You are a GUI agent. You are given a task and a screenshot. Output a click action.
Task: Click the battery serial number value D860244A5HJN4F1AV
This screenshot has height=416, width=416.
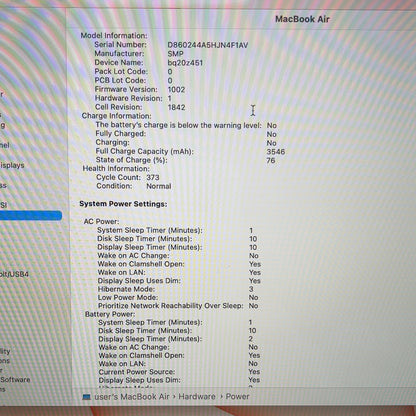coord(208,45)
